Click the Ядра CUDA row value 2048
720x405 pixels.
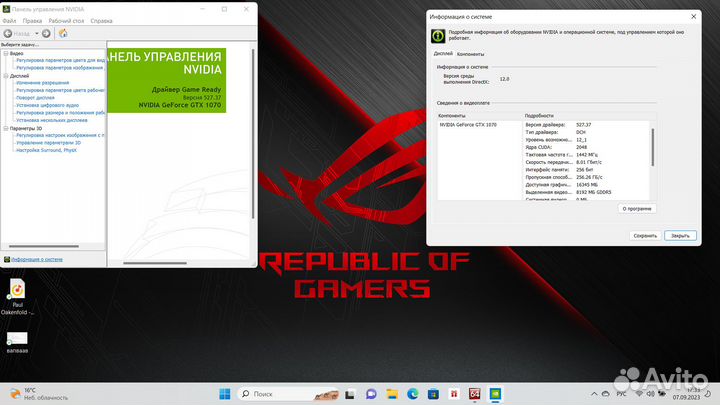pos(581,147)
